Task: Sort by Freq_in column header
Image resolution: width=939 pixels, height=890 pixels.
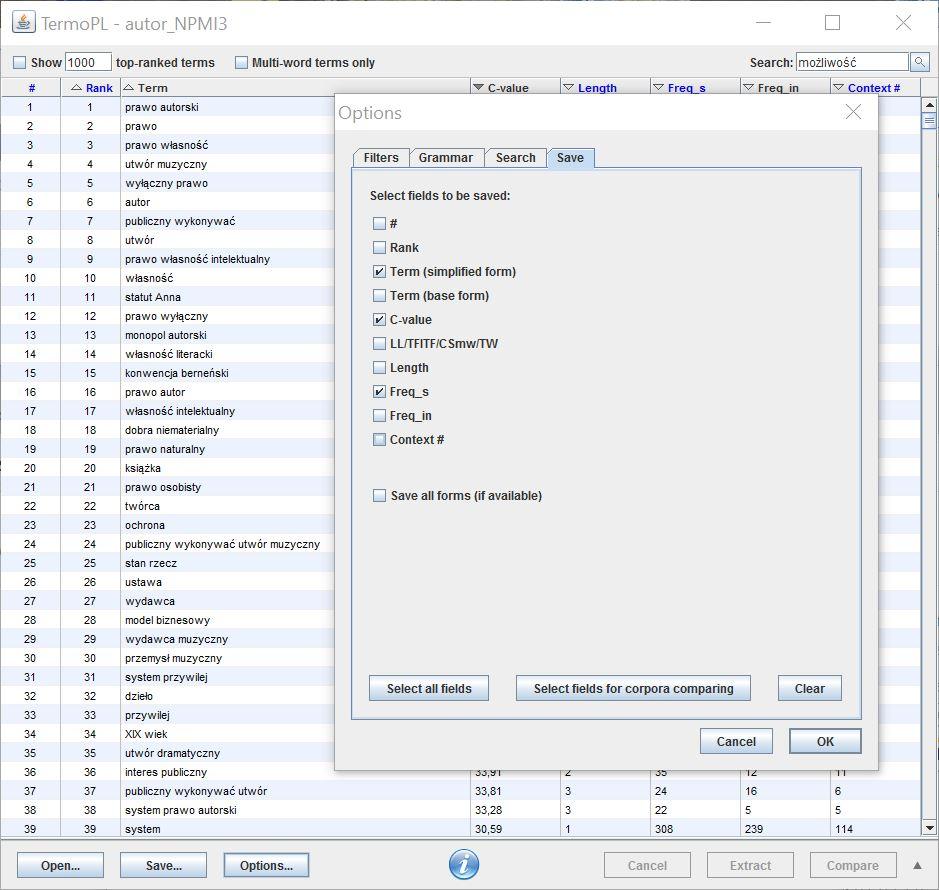Action: pos(785,87)
